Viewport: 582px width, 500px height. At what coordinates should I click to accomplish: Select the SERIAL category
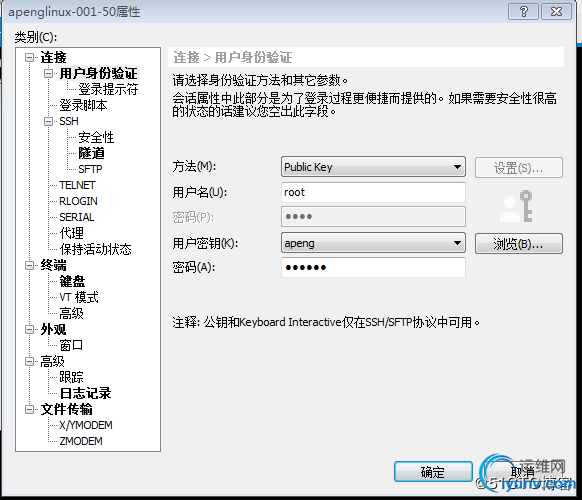point(77,217)
